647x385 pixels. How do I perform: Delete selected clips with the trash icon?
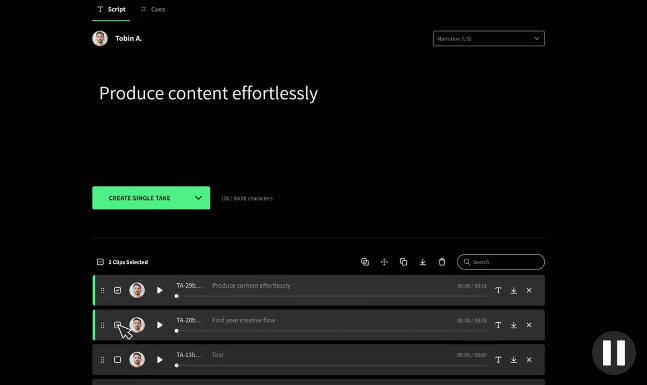(x=442, y=262)
